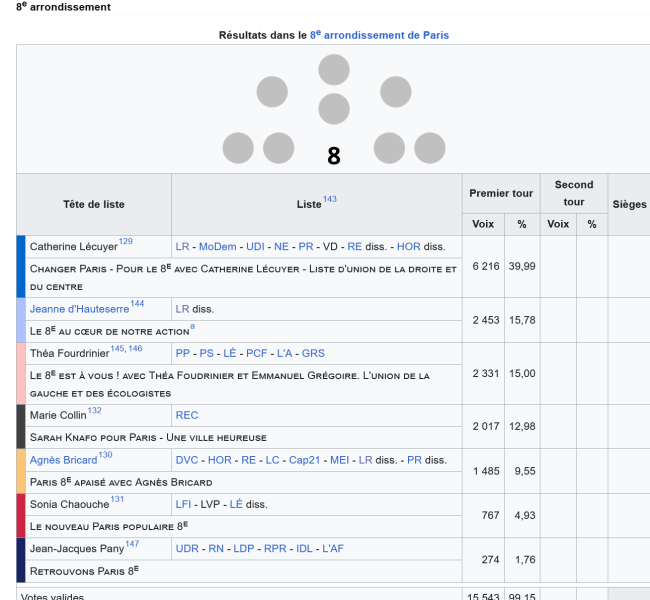Click the PCF party link

[259, 353]
